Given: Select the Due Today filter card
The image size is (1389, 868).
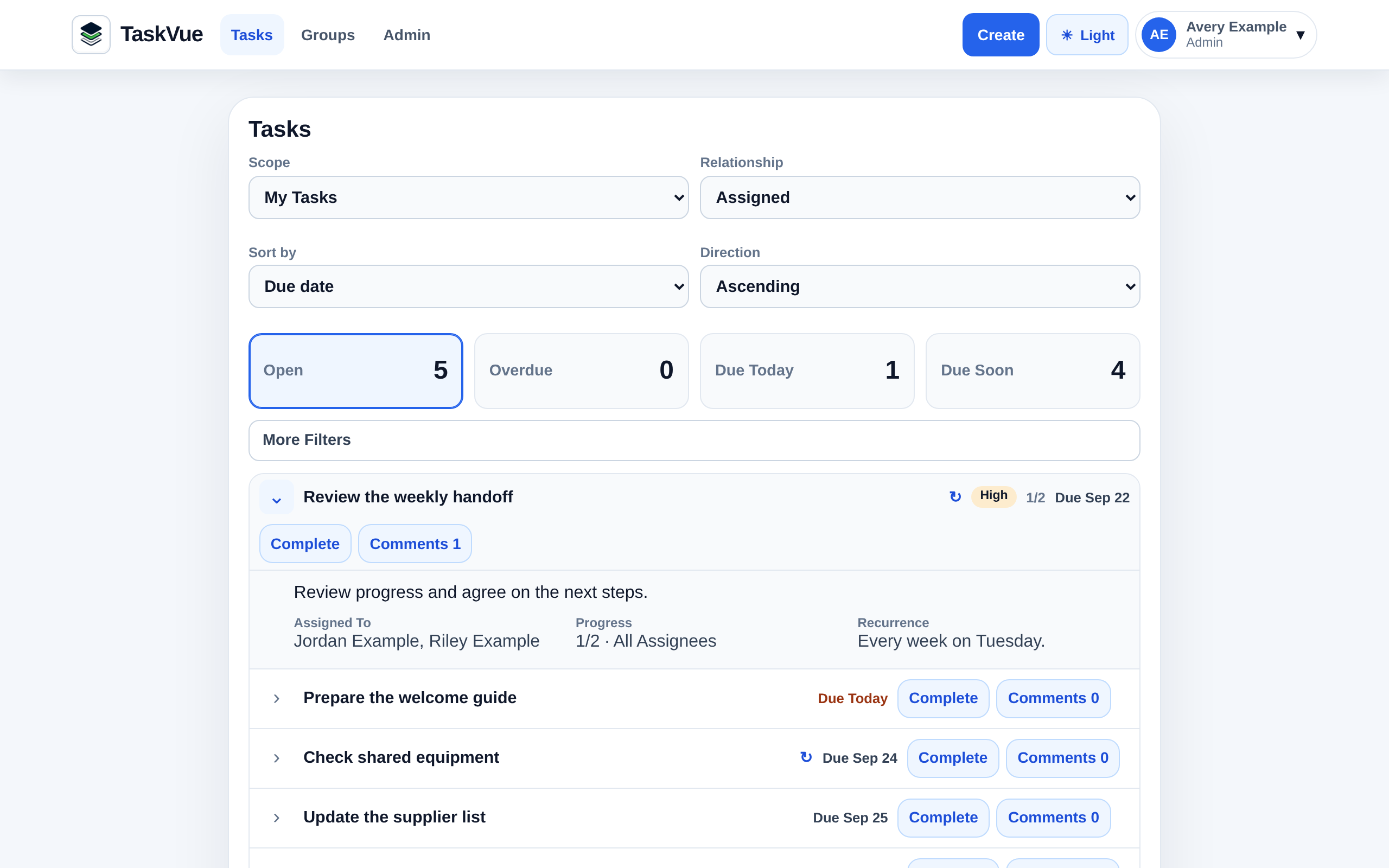Looking at the screenshot, I should [x=807, y=371].
